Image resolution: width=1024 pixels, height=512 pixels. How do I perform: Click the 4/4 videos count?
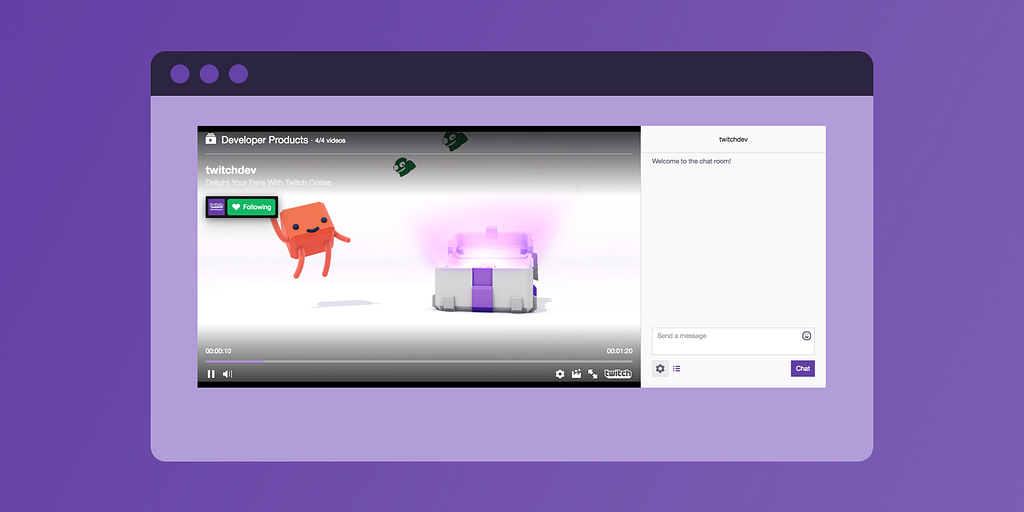pos(330,140)
